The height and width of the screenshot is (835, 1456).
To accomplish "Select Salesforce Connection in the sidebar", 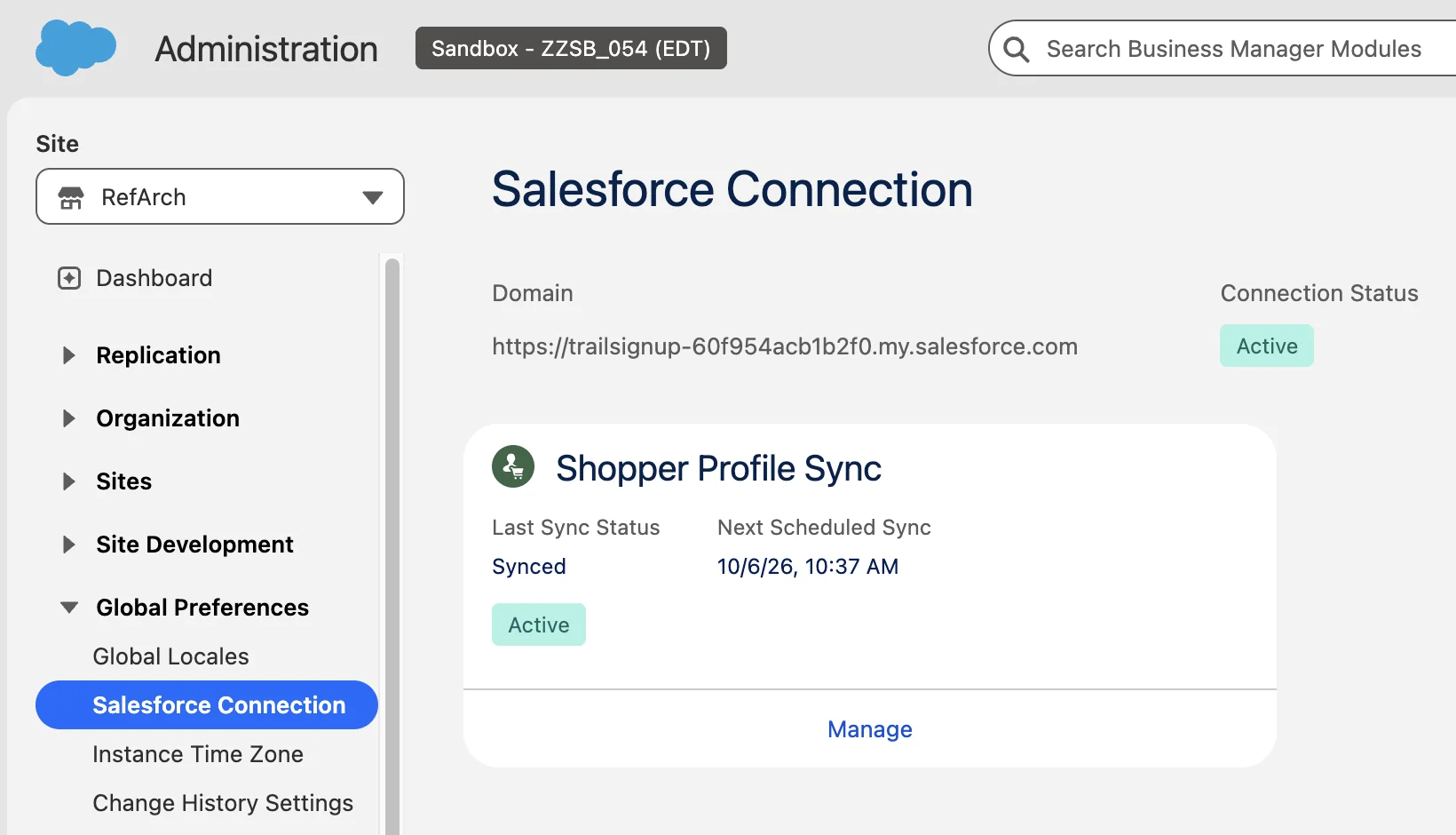I will coord(207,705).
